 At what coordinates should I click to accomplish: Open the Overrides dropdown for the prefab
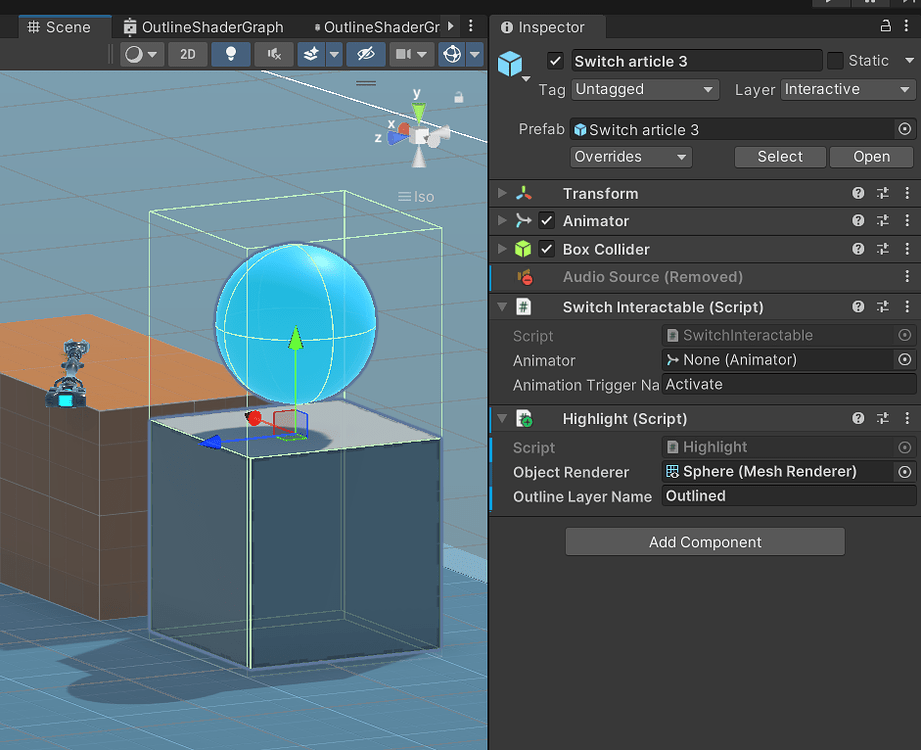tap(630, 156)
